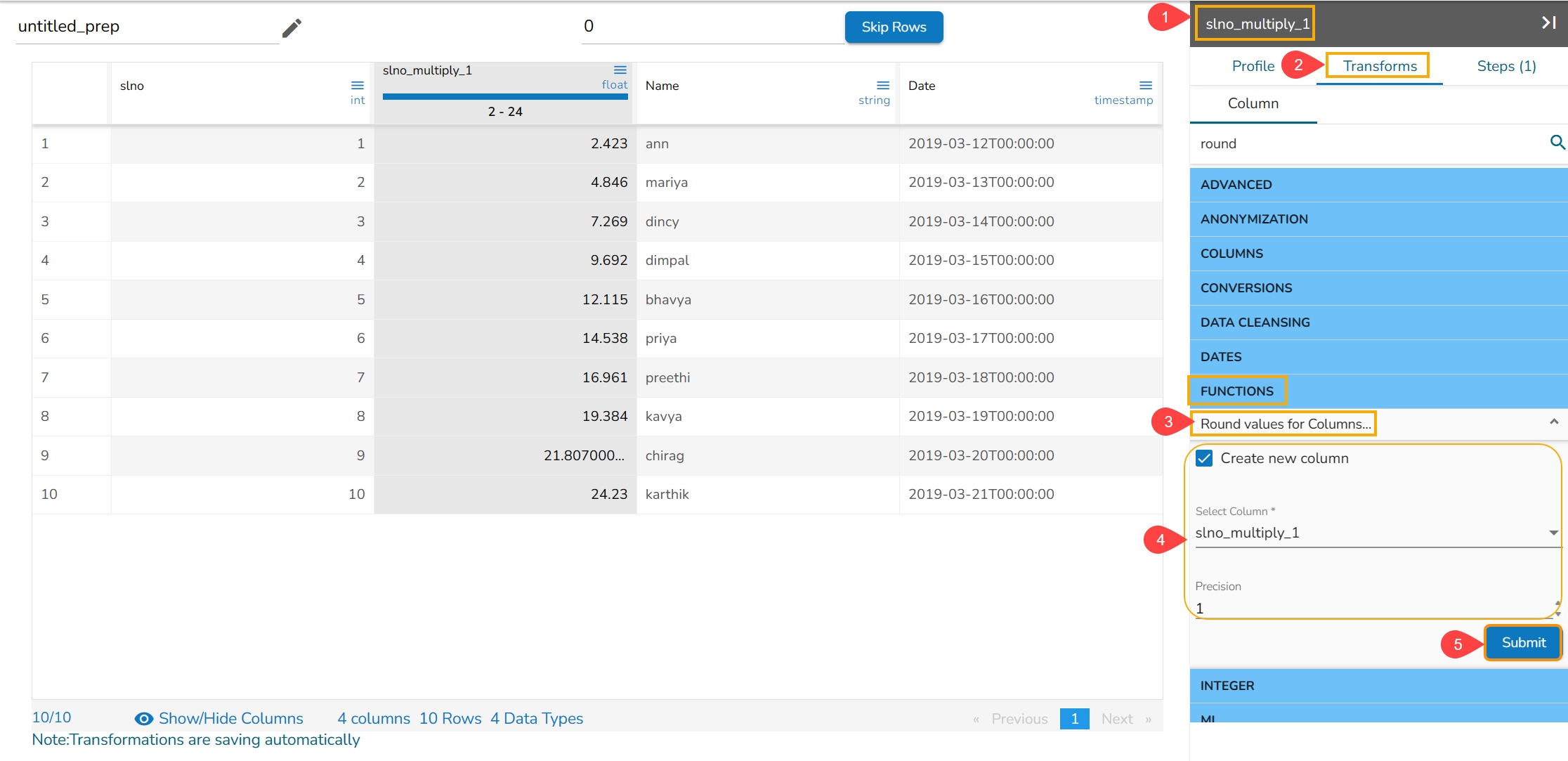The height and width of the screenshot is (761, 1568).
Task: Go to page 1 in pagination
Action: (1074, 718)
